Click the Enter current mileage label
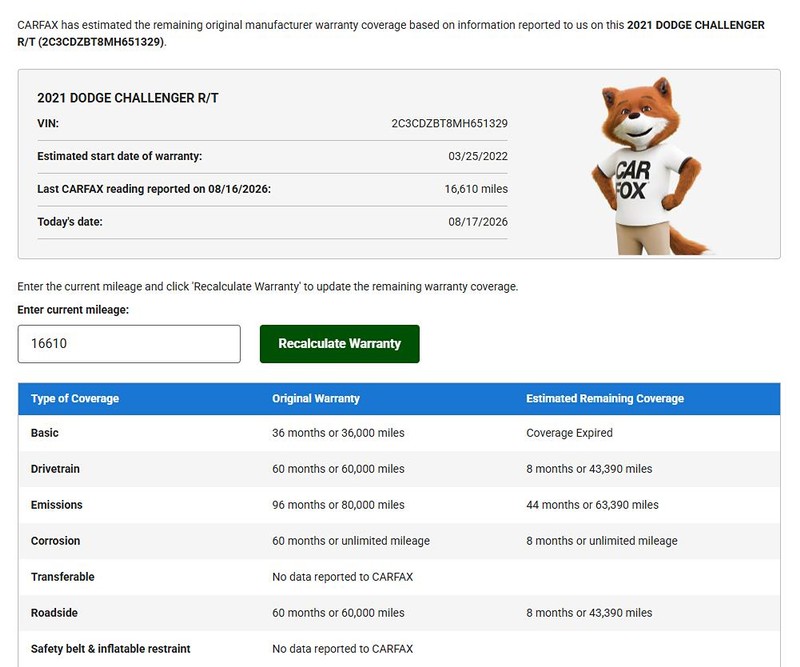This screenshot has height=667, width=800. tap(73, 310)
